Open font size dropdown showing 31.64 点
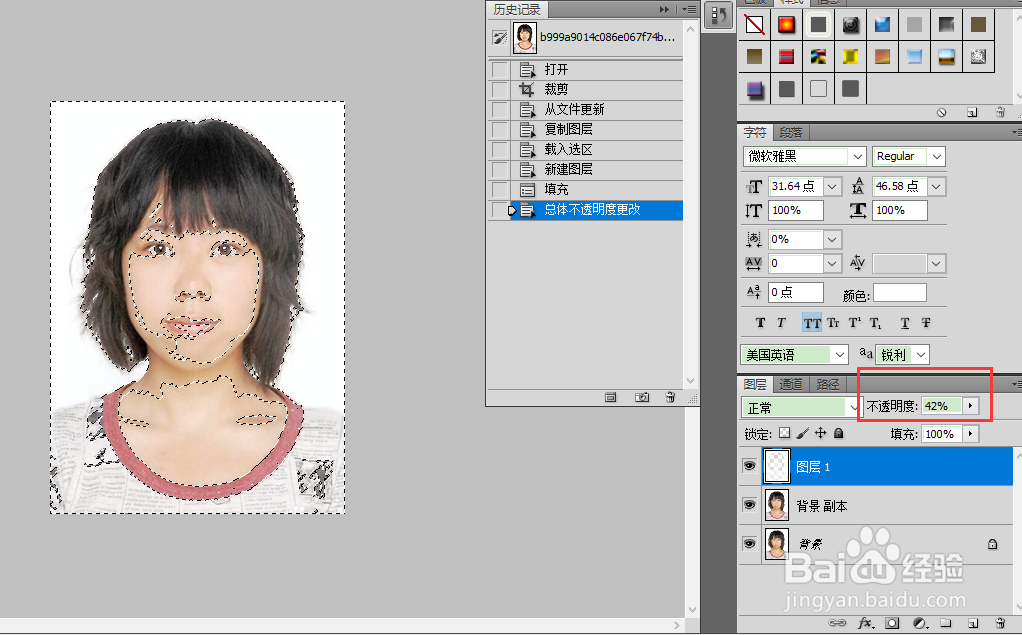The height and width of the screenshot is (635, 1022). click(x=832, y=186)
